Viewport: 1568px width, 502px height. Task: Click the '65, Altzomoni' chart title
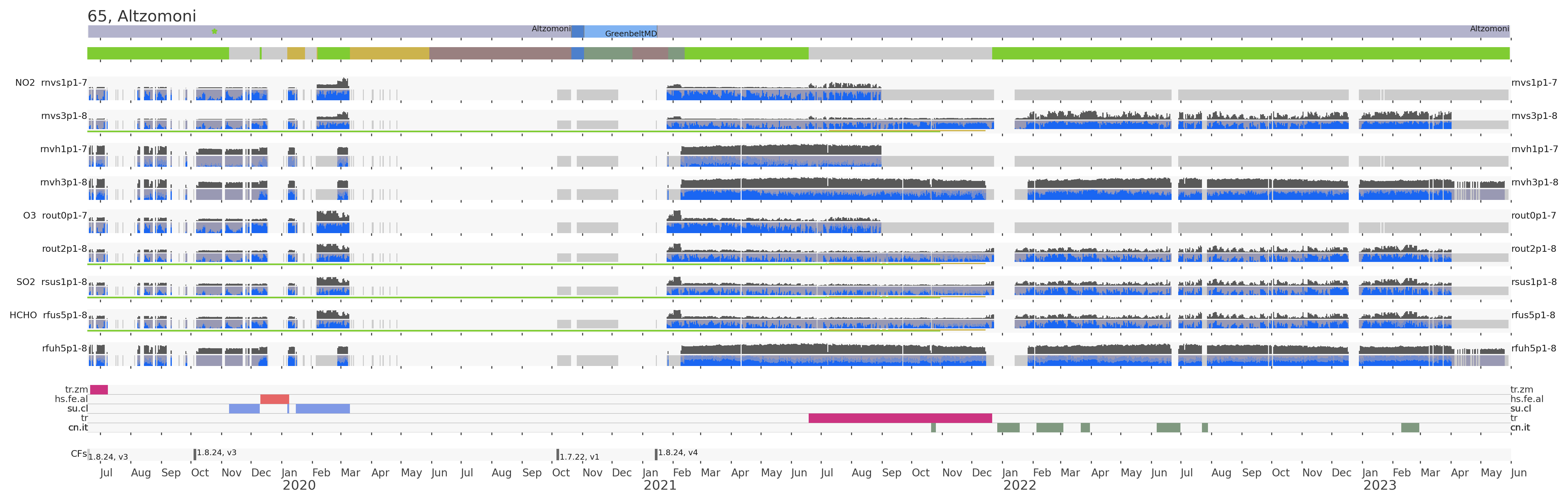pos(142,16)
